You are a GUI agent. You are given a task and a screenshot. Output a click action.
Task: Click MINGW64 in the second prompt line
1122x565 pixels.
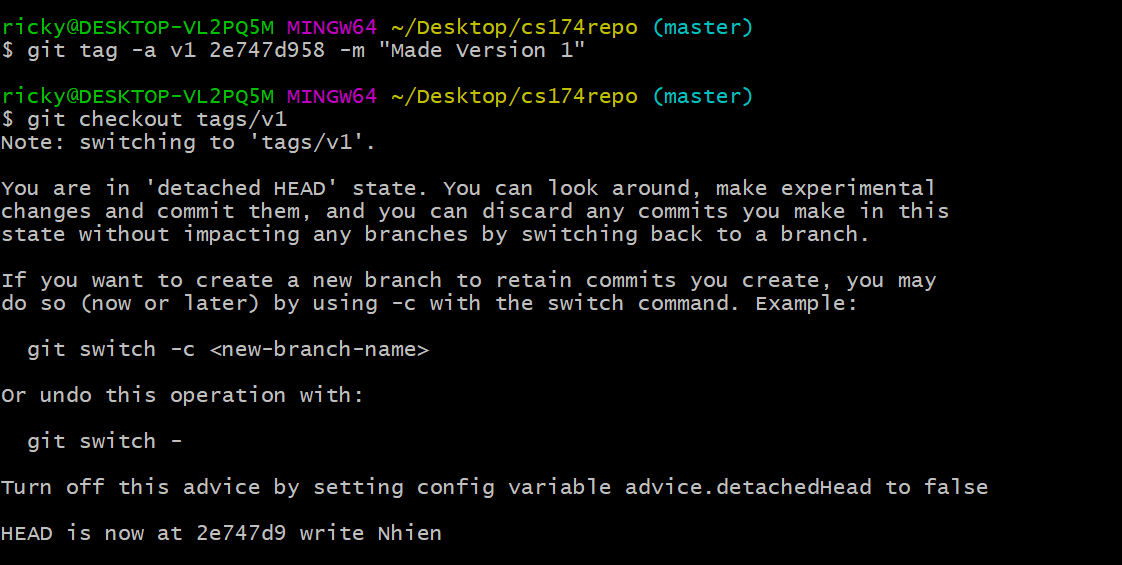(331, 96)
